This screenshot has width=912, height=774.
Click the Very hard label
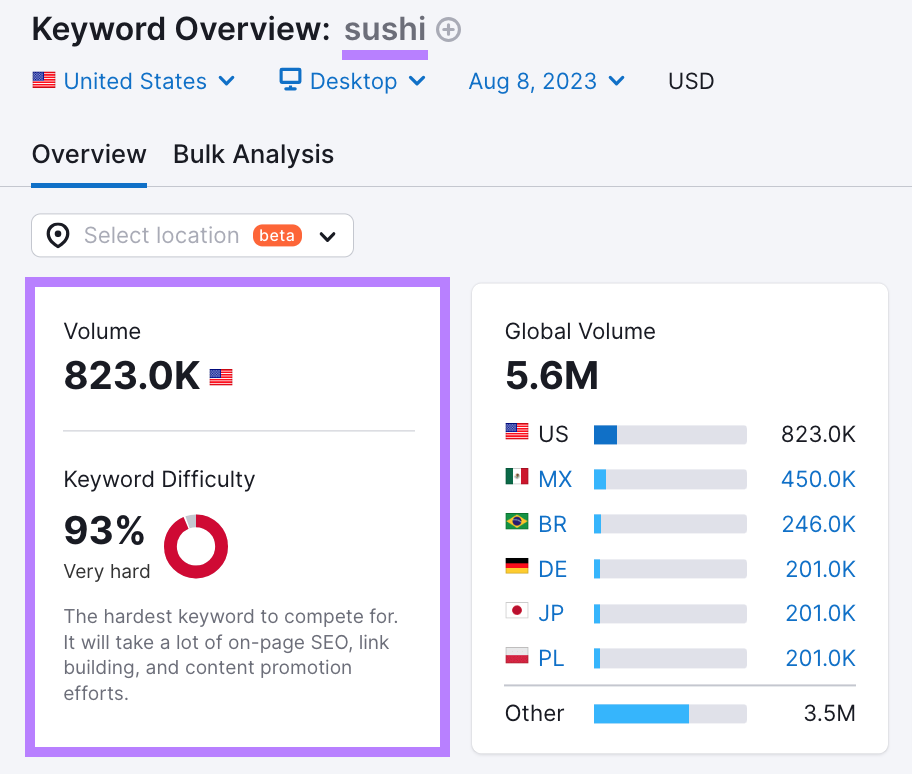point(107,571)
